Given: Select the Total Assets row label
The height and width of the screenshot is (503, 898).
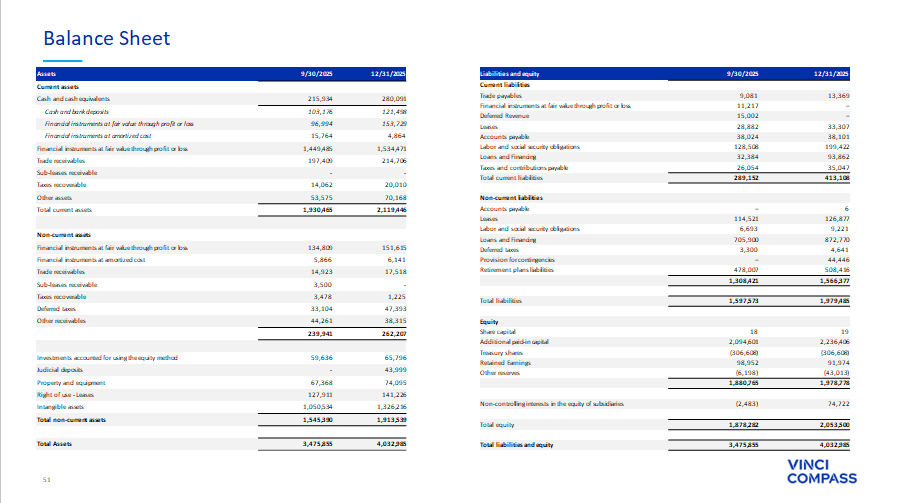Looking at the screenshot, I should tap(55, 443).
